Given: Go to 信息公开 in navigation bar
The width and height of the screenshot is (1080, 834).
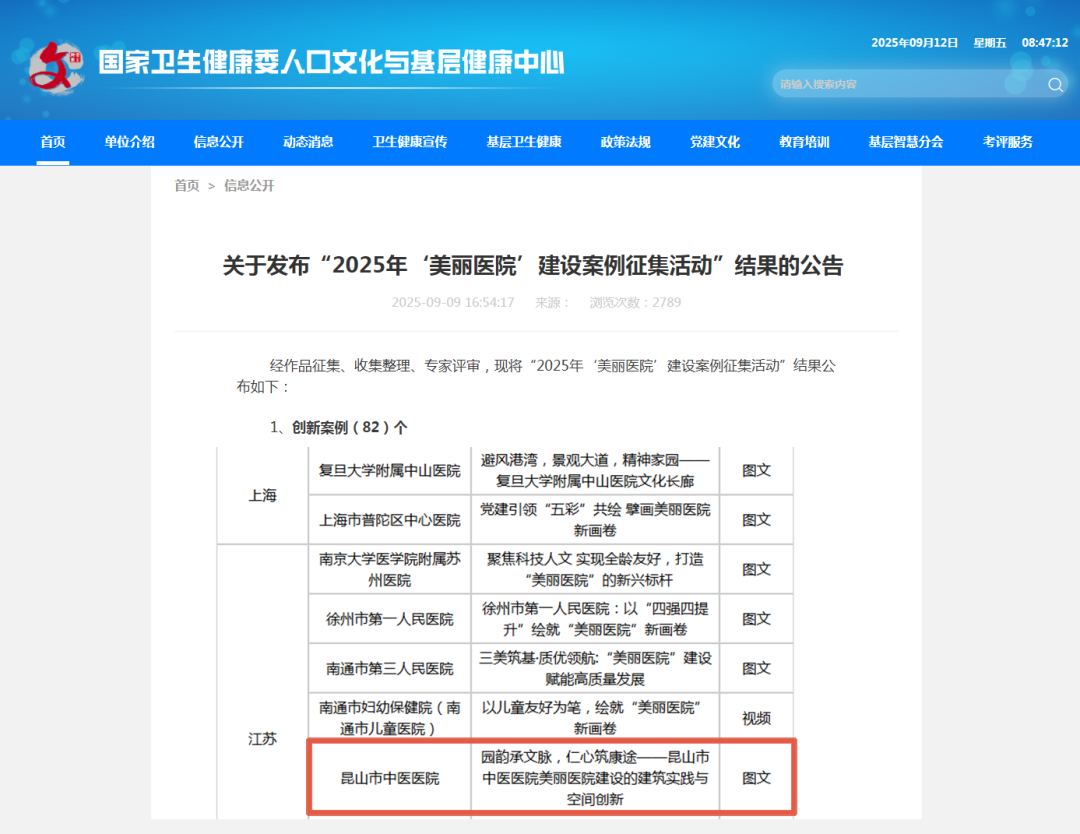Looking at the screenshot, I should click(218, 142).
